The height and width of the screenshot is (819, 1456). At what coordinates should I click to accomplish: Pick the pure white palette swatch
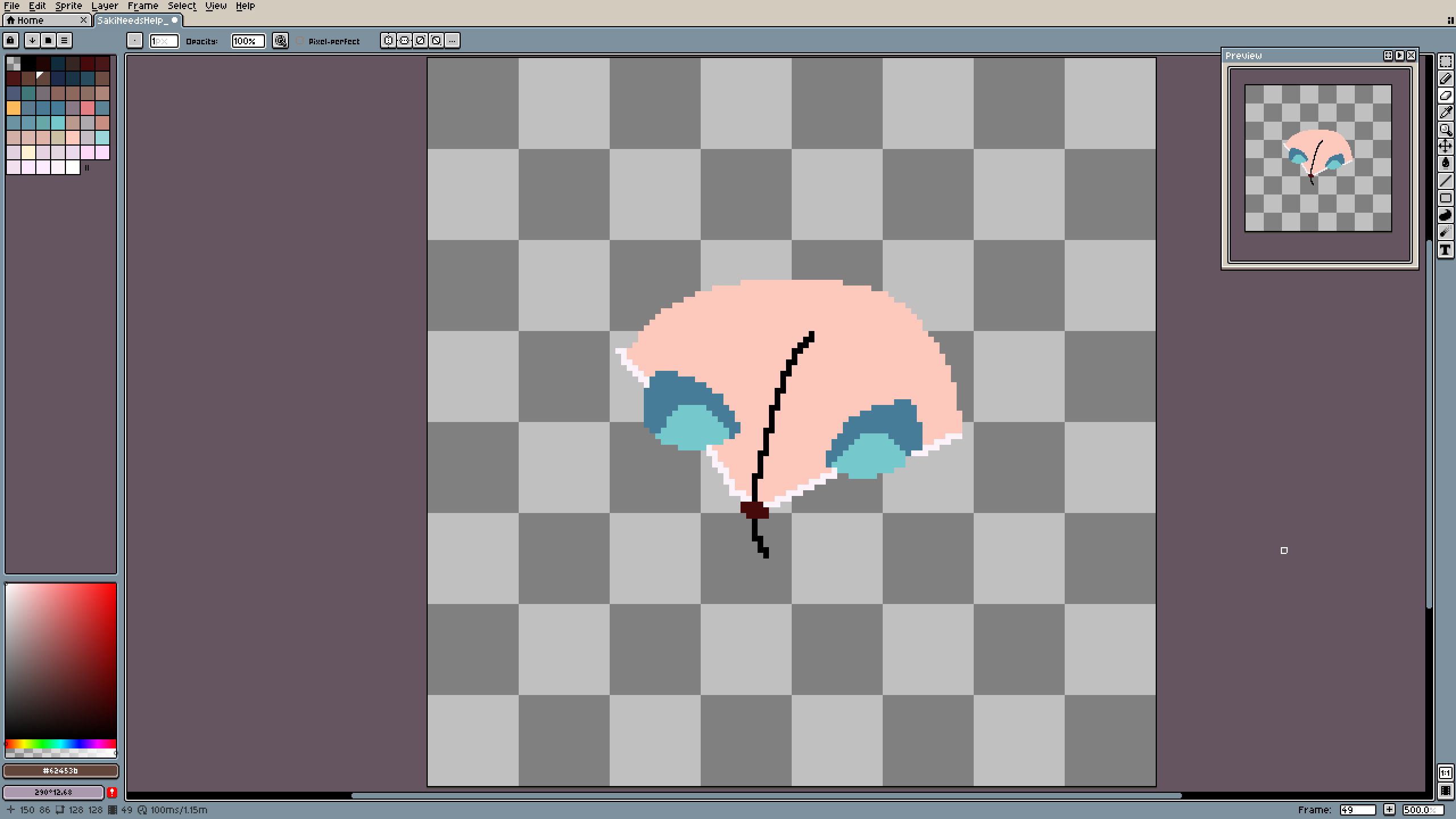click(73, 167)
